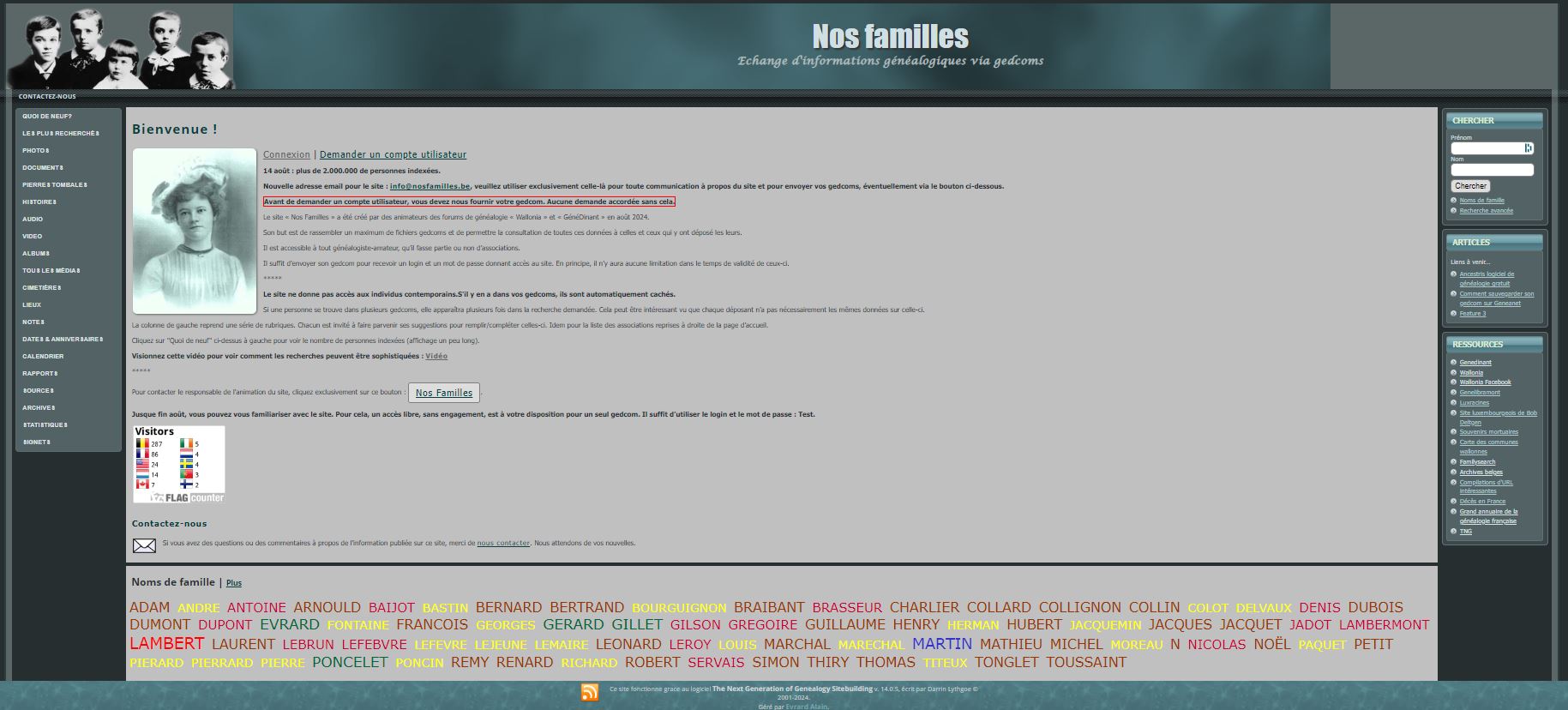The height and width of the screenshot is (710, 1568).
Task: Open the Contactez-nous top menu item
Action: pyautogui.click(x=47, y=97)
